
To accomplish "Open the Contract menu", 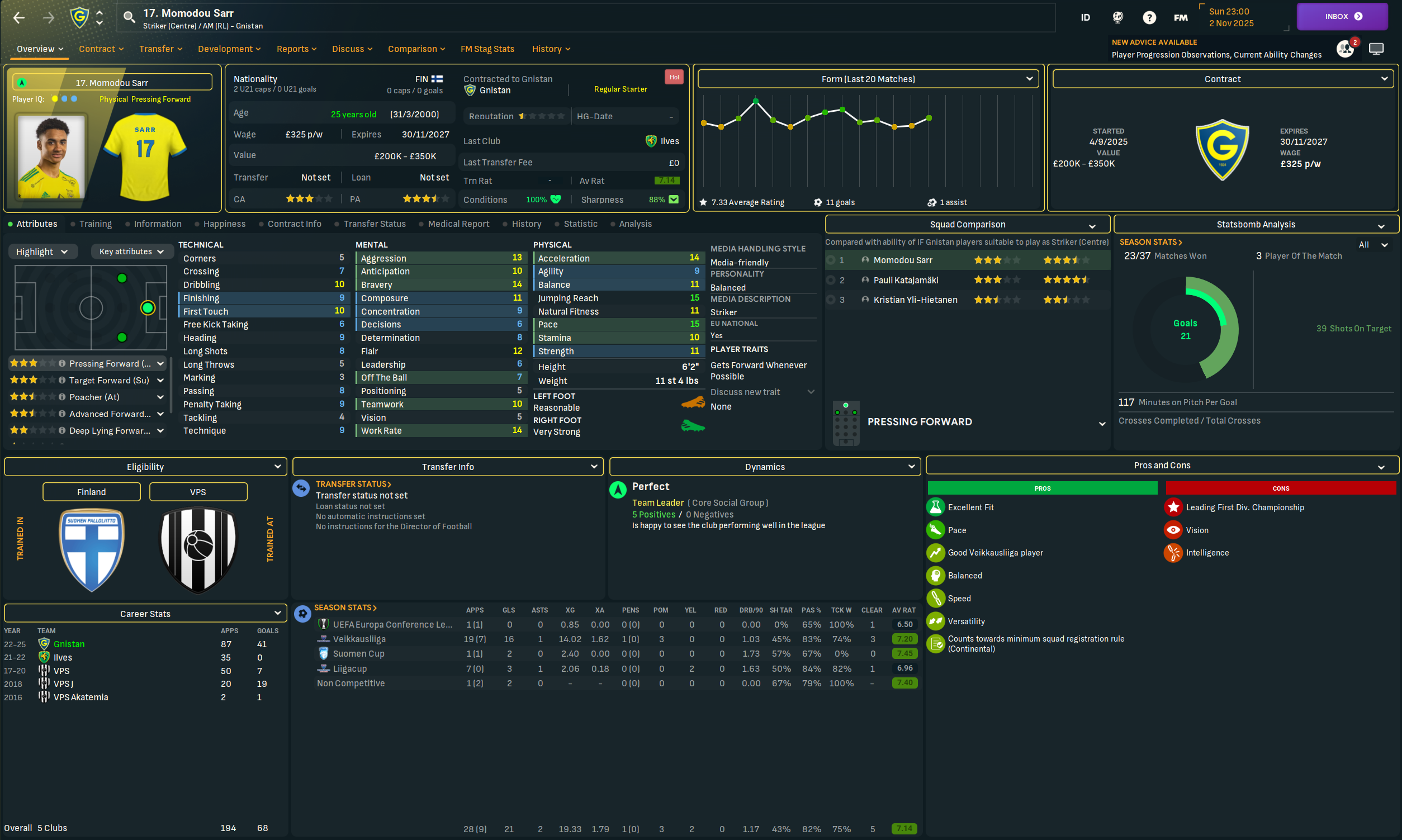I will point(101,49).
